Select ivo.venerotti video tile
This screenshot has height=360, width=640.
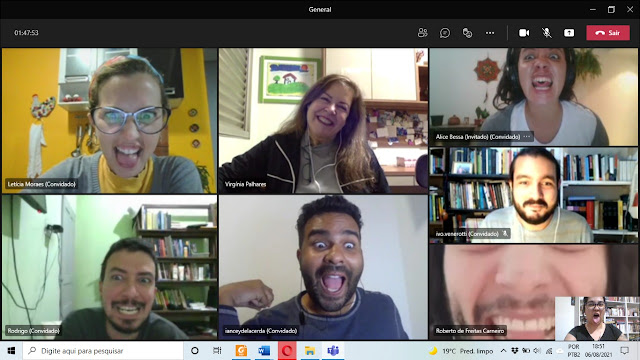533,195
